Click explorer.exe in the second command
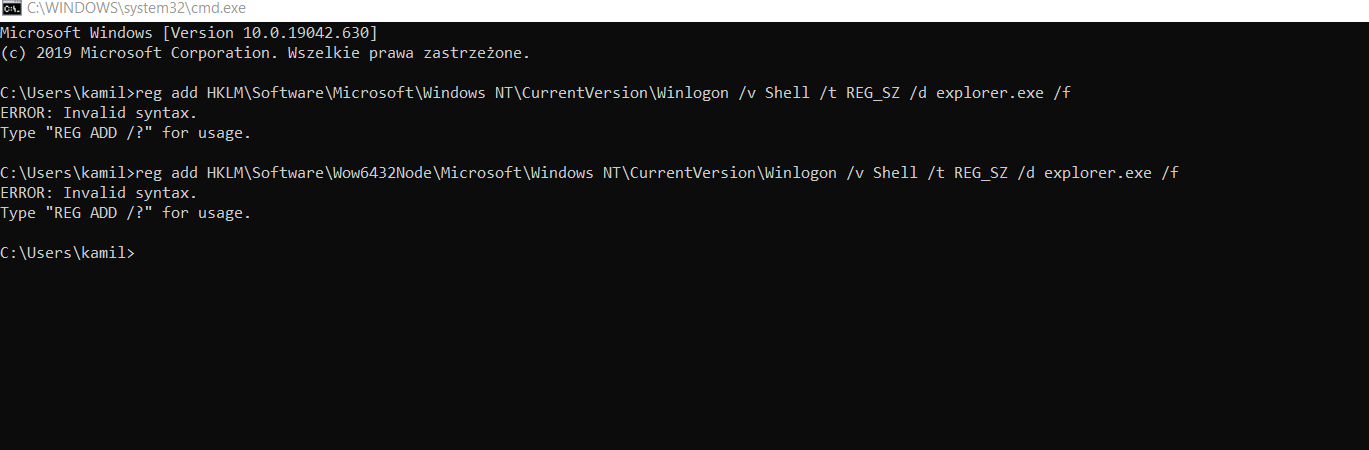This screenshot has height=450, width=1369. pyautogui.click(x=1098, y=173)
